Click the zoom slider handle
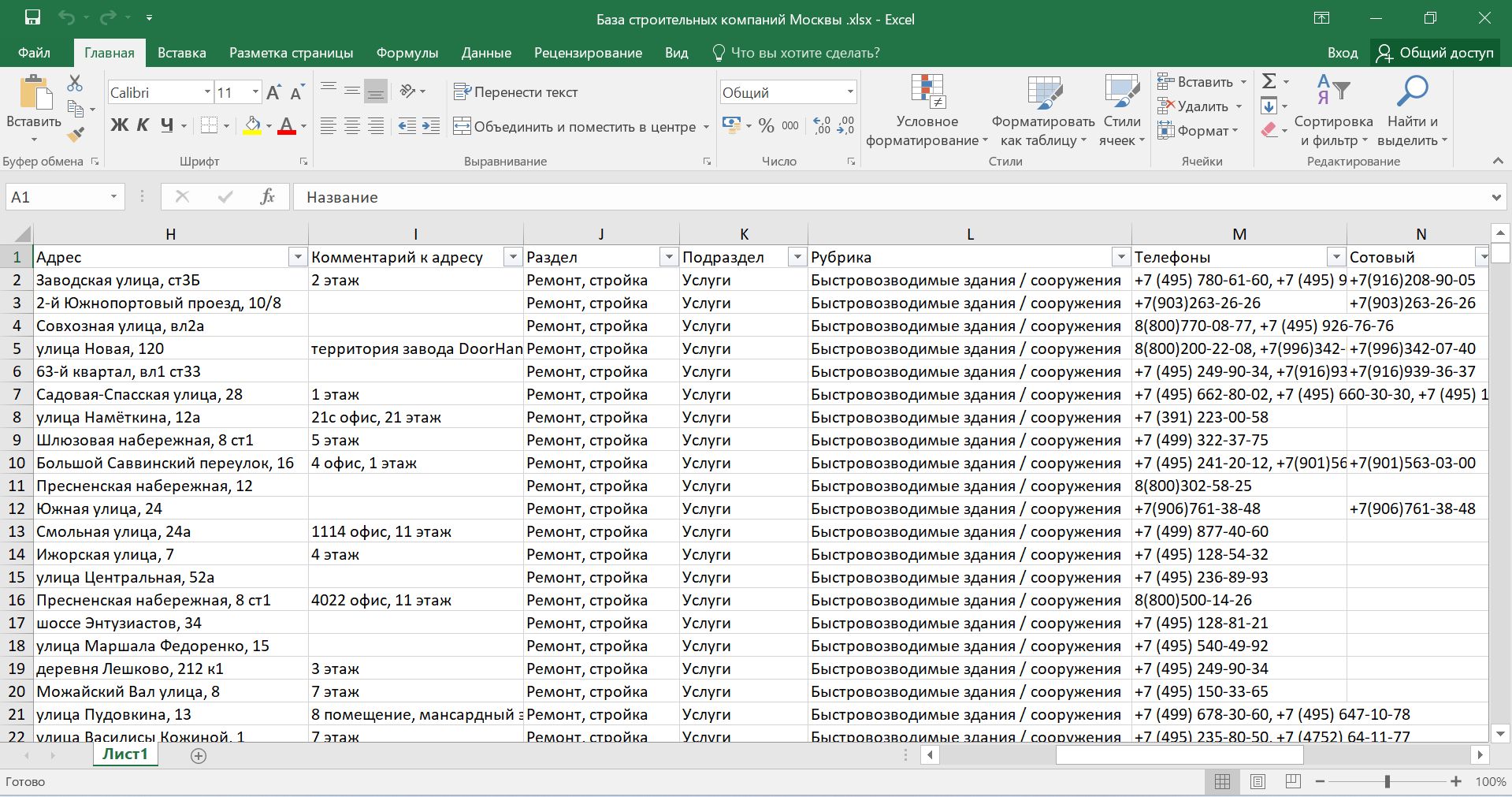Screen dimensions: 1512x797 (1387, 781)
